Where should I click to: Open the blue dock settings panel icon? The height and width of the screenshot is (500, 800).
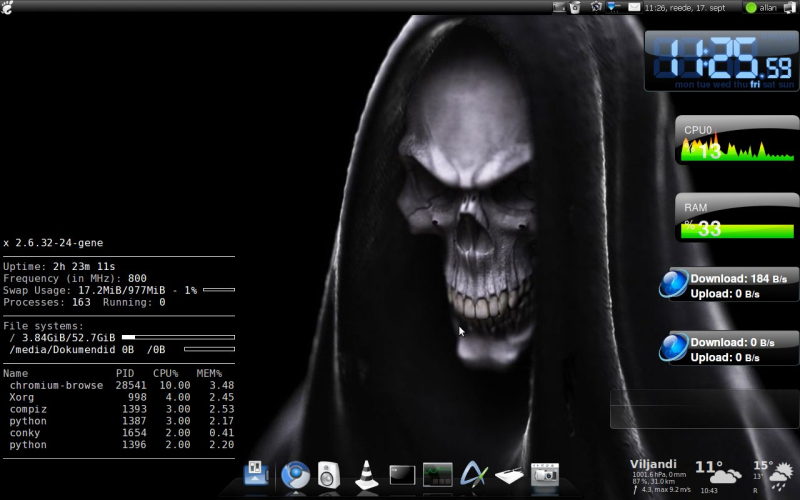click(256, 473)
